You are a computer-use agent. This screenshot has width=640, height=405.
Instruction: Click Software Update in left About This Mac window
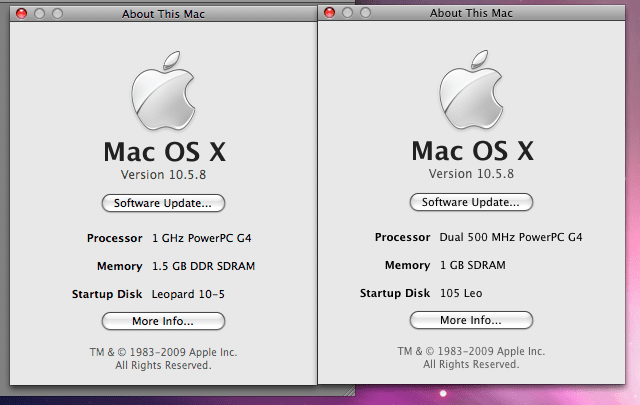[x=163, y=203]
